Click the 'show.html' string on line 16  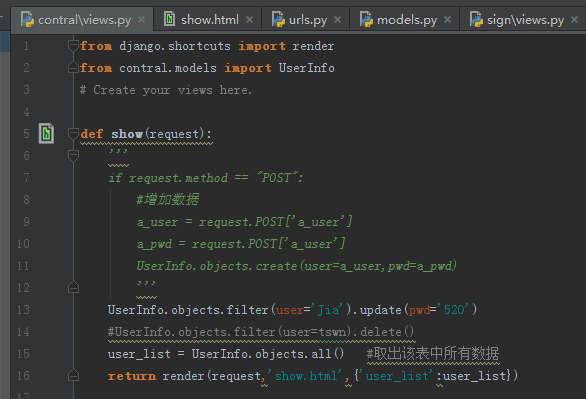tap(306, 376)
